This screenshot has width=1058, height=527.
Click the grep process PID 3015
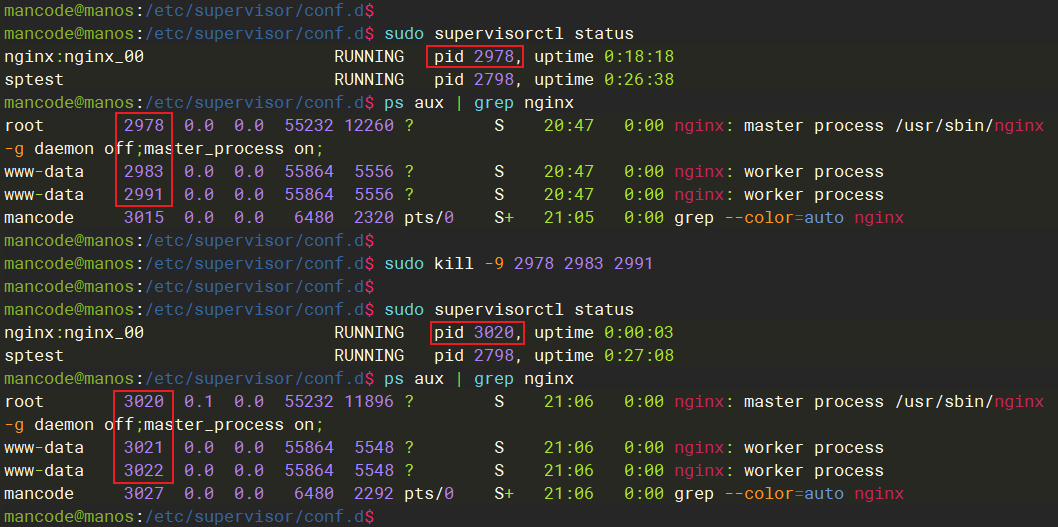click(144, 218)
